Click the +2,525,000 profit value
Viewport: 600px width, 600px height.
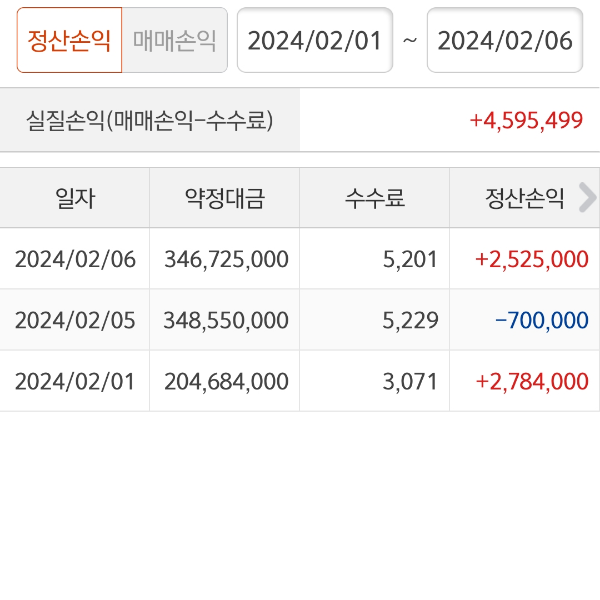point(531,259)
